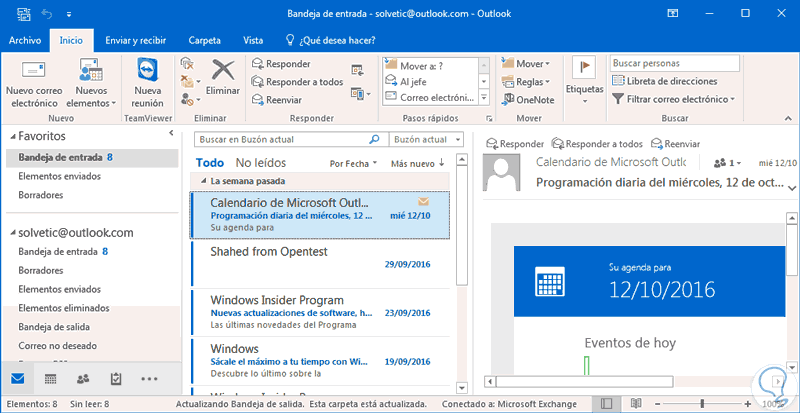Click Nuevo correo electrónico icon

34,69
